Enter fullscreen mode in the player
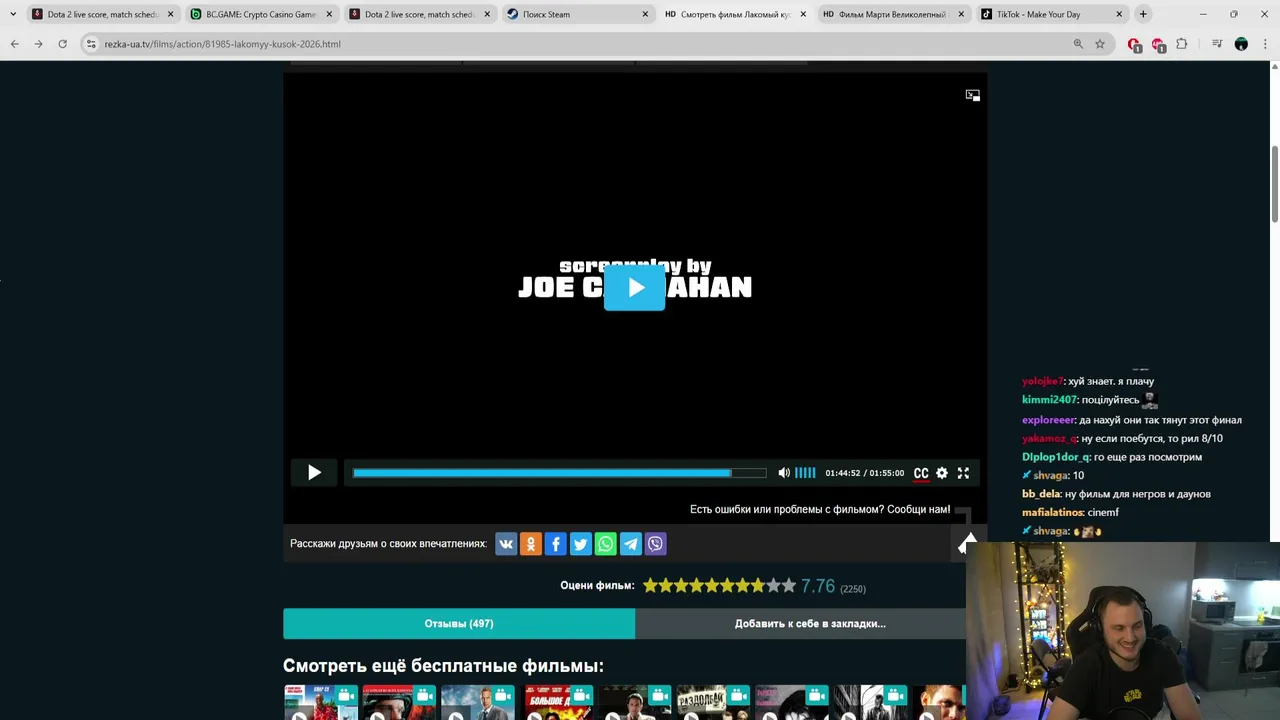 point(963,473)
